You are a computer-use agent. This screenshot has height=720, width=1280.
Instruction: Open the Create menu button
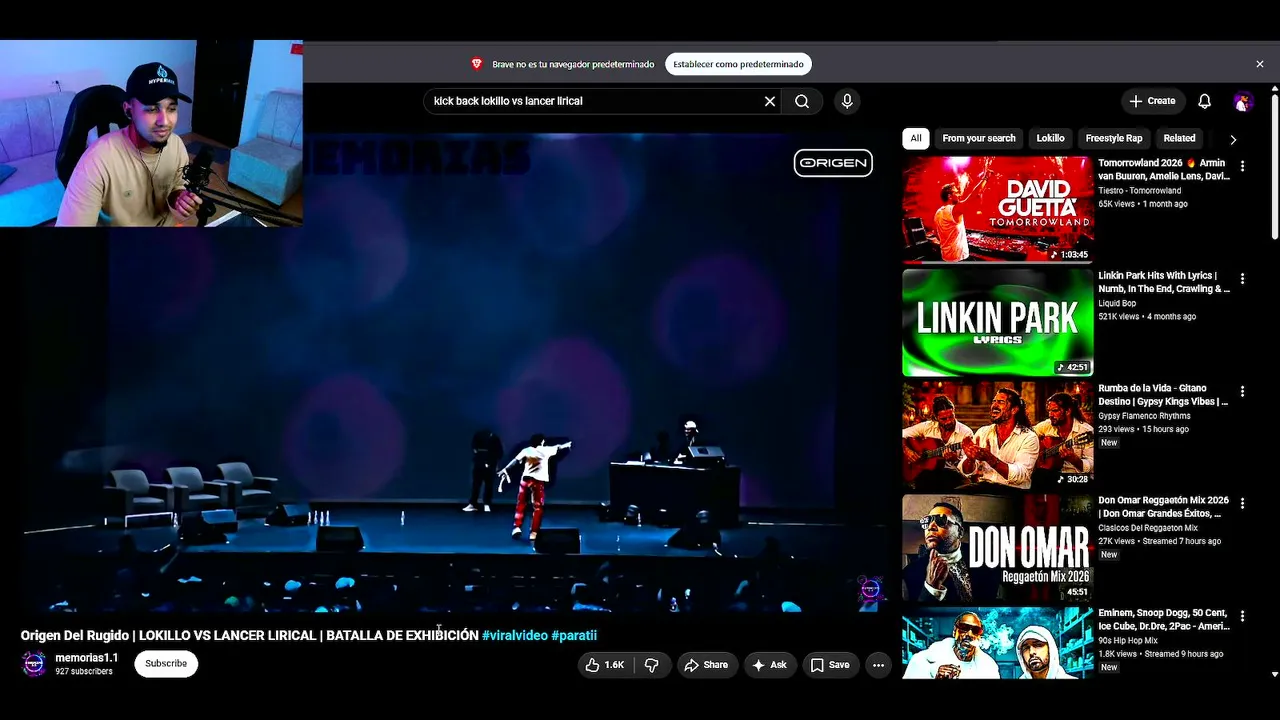tap(1152, 101)
